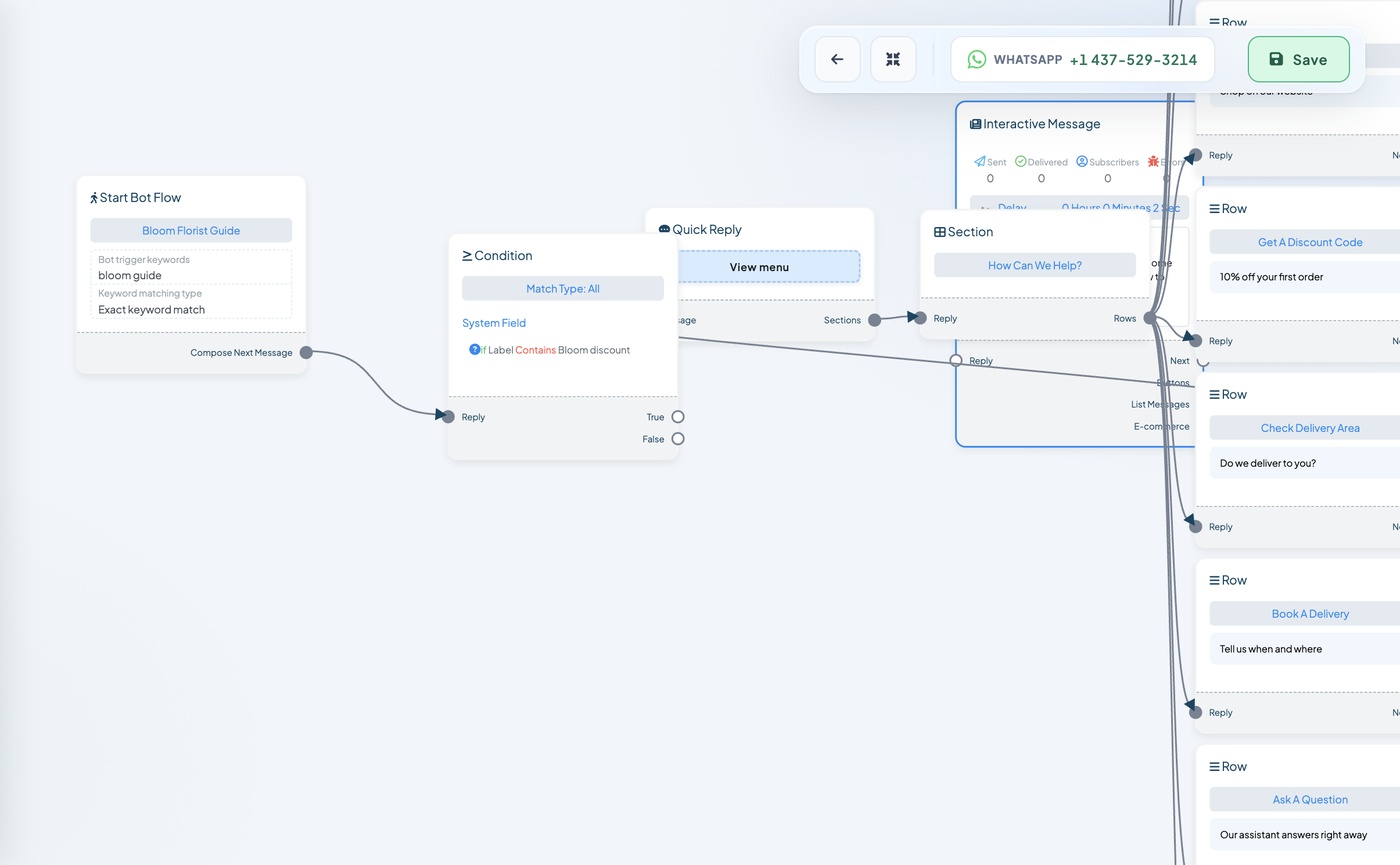Click the Subscribers person icon
1400x865 pixels.
tap(1082, 161)
